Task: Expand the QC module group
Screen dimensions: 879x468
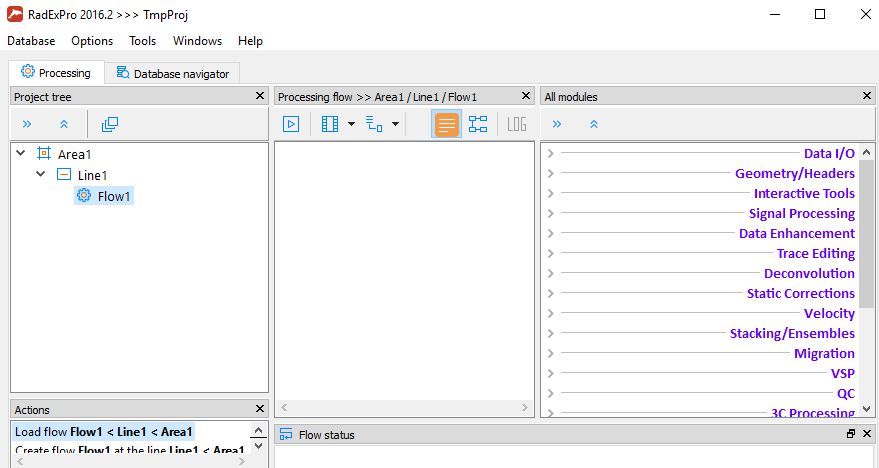Action: coord(550,393)
